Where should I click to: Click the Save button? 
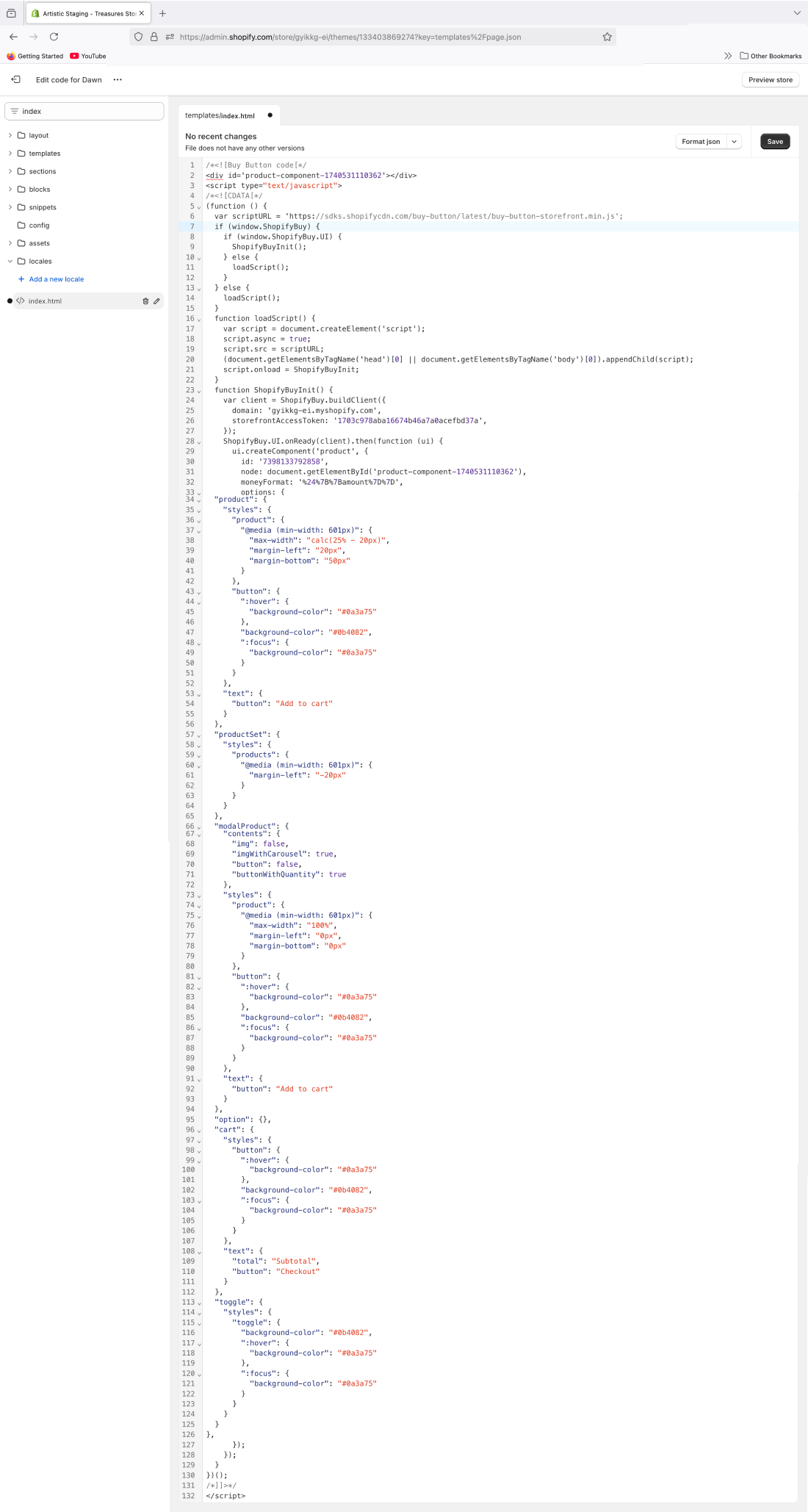[x=775, y=142]
